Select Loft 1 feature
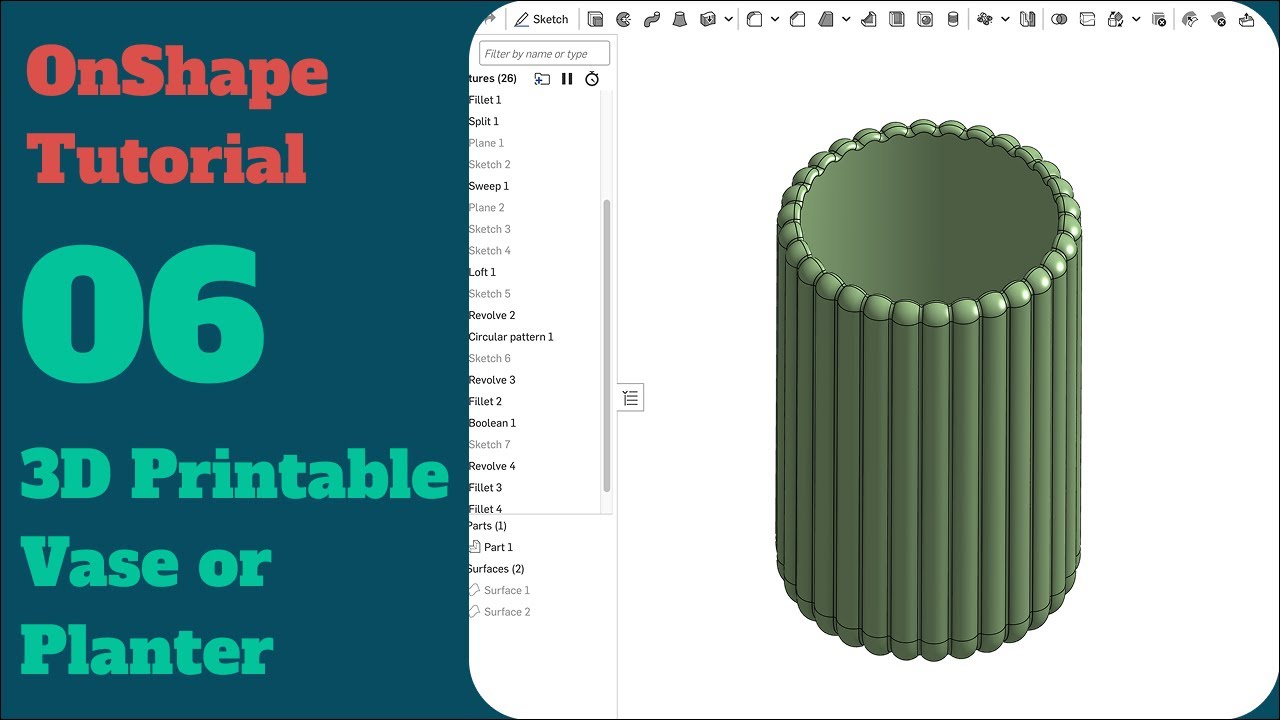The width and height of the screenshot is (1280, 720). [x=482, y=272]
